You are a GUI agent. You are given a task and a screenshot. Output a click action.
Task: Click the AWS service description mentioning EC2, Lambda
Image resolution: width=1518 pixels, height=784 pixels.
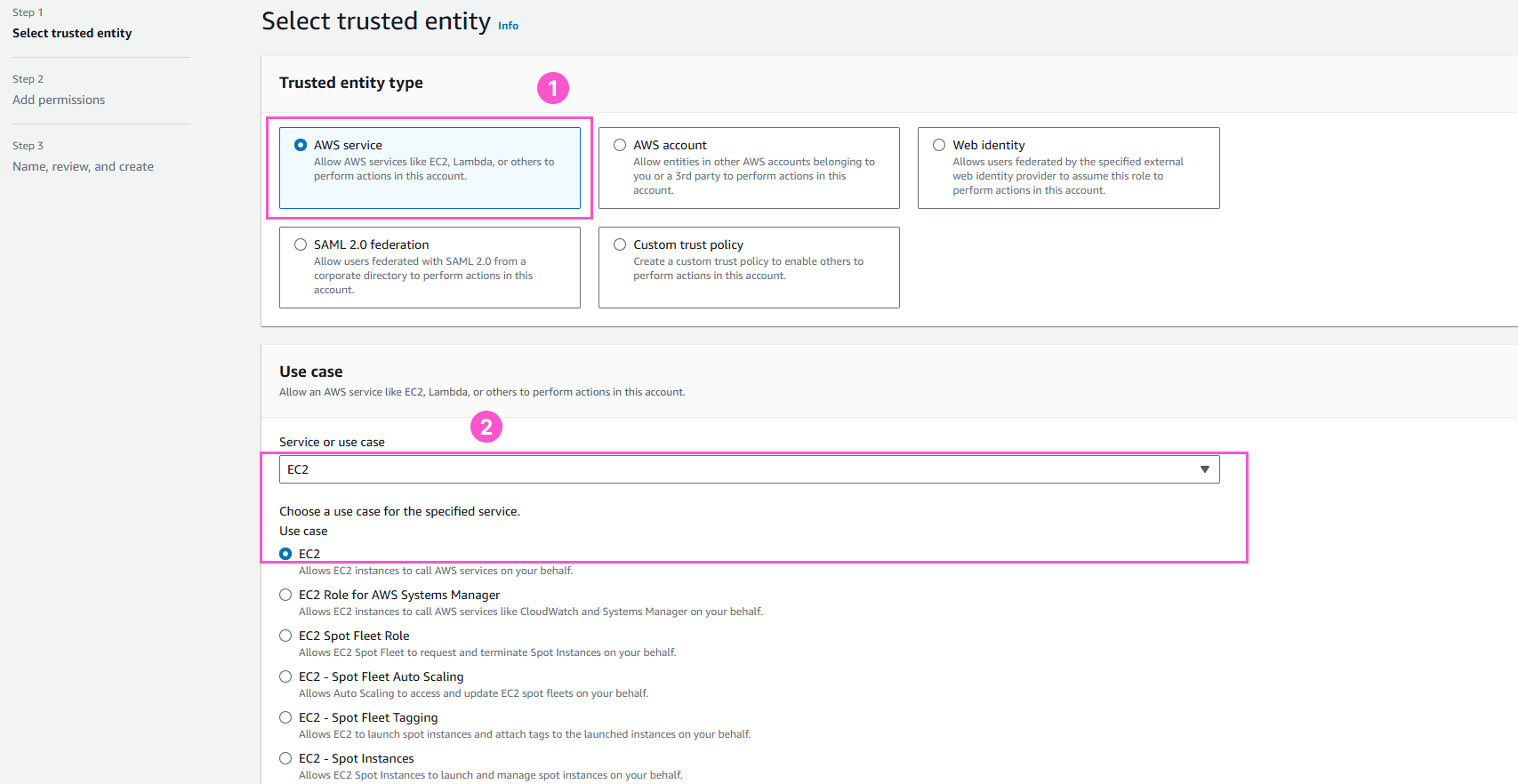coord(434,169)
